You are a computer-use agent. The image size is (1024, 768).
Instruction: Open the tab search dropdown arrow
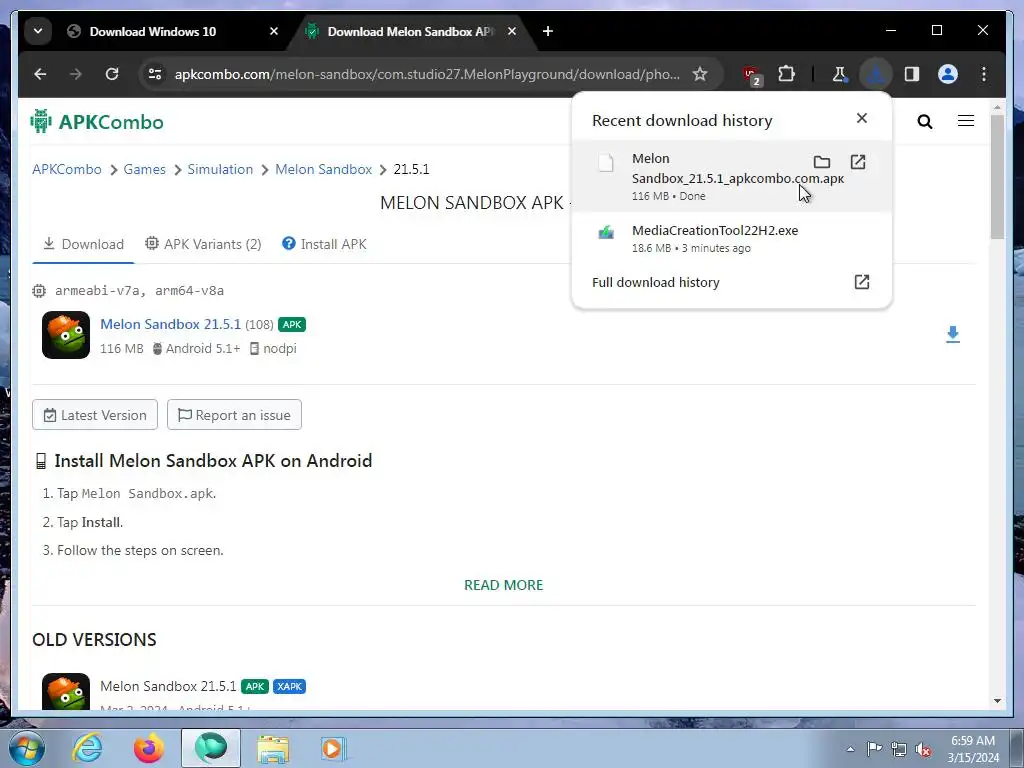[38, 31]
